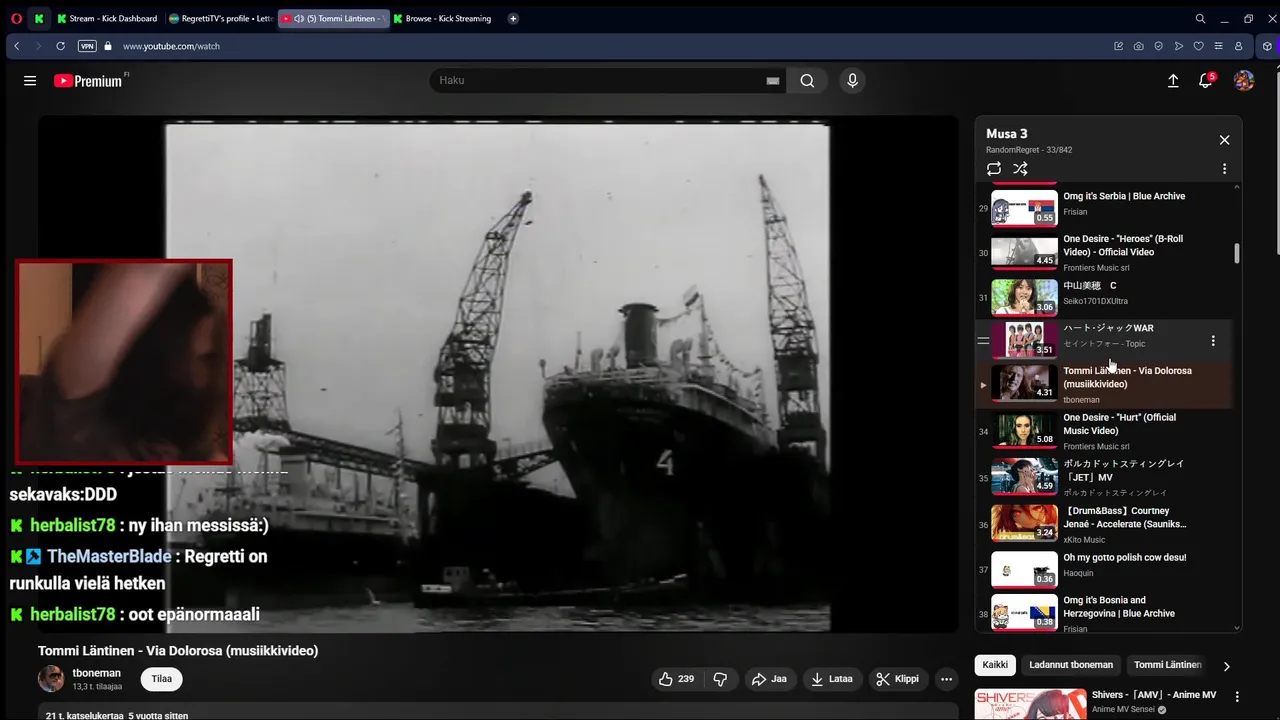Image resolution: width=1280 pixels, height=720 pixels.
Task: Open the YouTube hamburger guide menu
Action: pos(30,81)
